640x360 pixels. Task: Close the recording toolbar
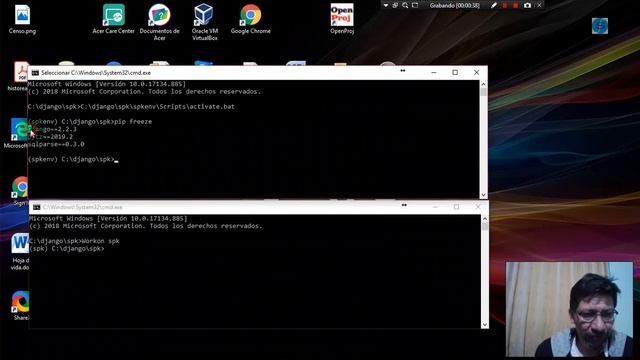tap(539, 5)
